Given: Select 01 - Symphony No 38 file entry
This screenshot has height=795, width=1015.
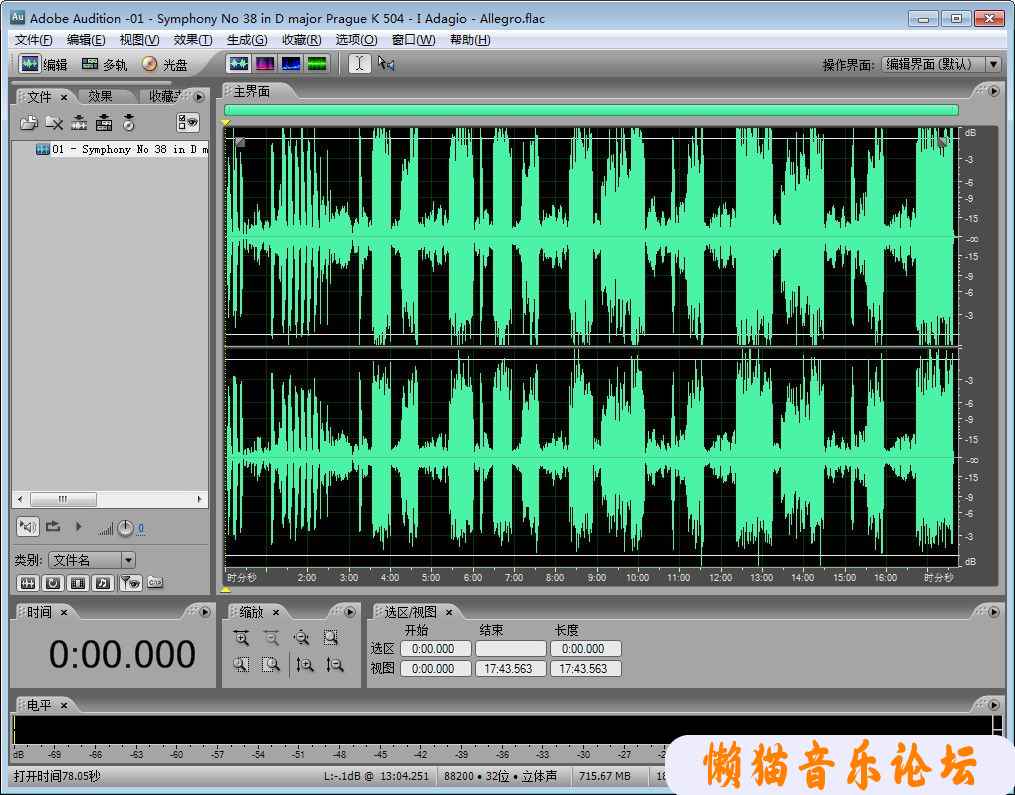Looking at the screenshot, I should (122, 150).
